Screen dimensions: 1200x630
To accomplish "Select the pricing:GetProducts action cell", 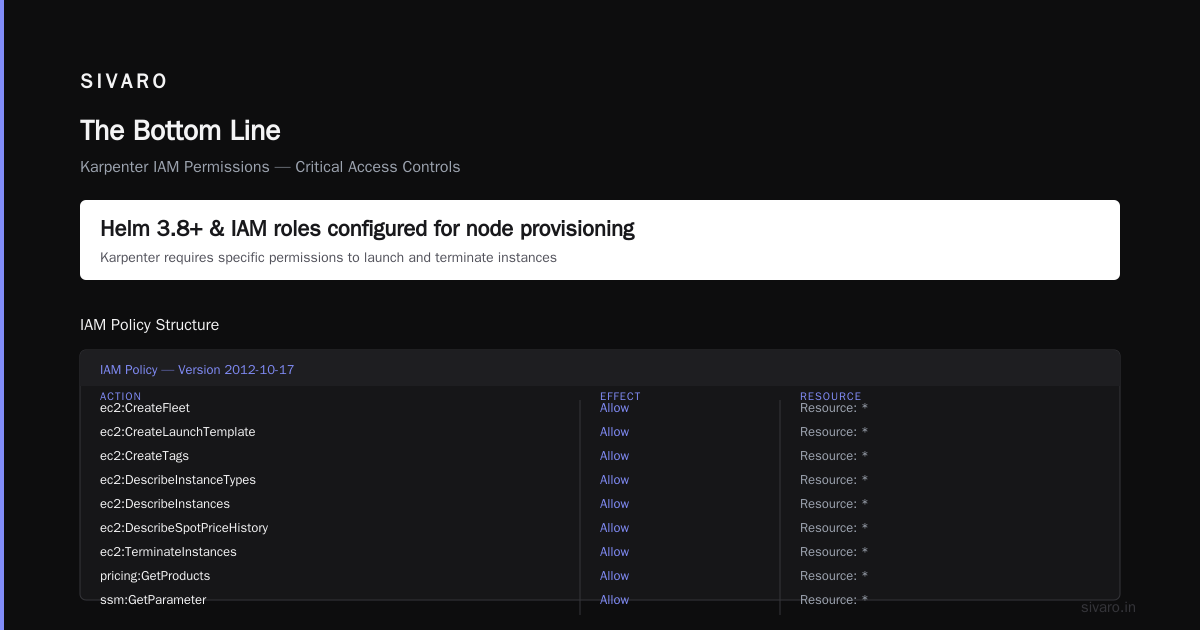I will pyautogui.click(x=155, y=576).
